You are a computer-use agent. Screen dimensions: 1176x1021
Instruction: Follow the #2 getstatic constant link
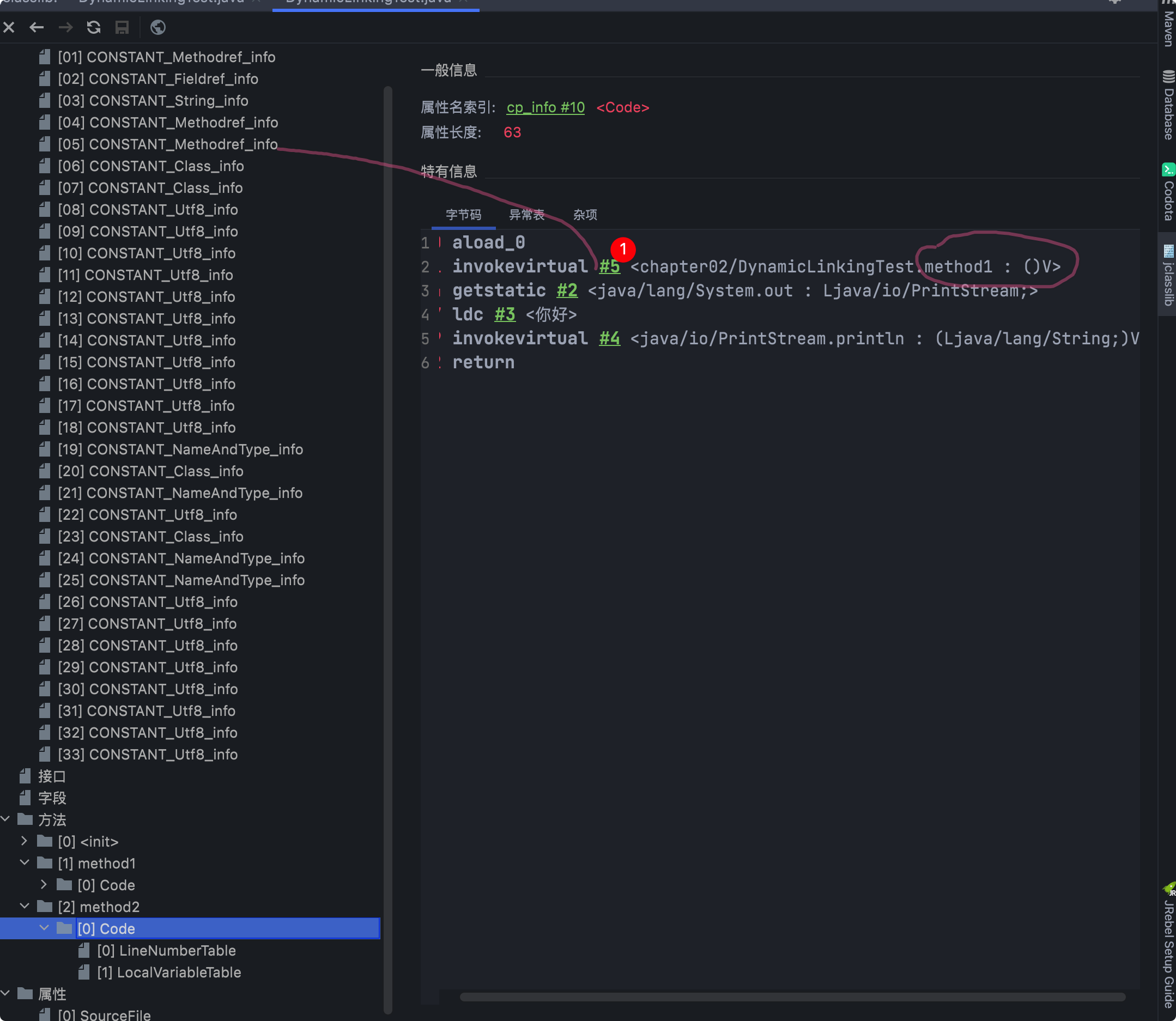[566, 290]
